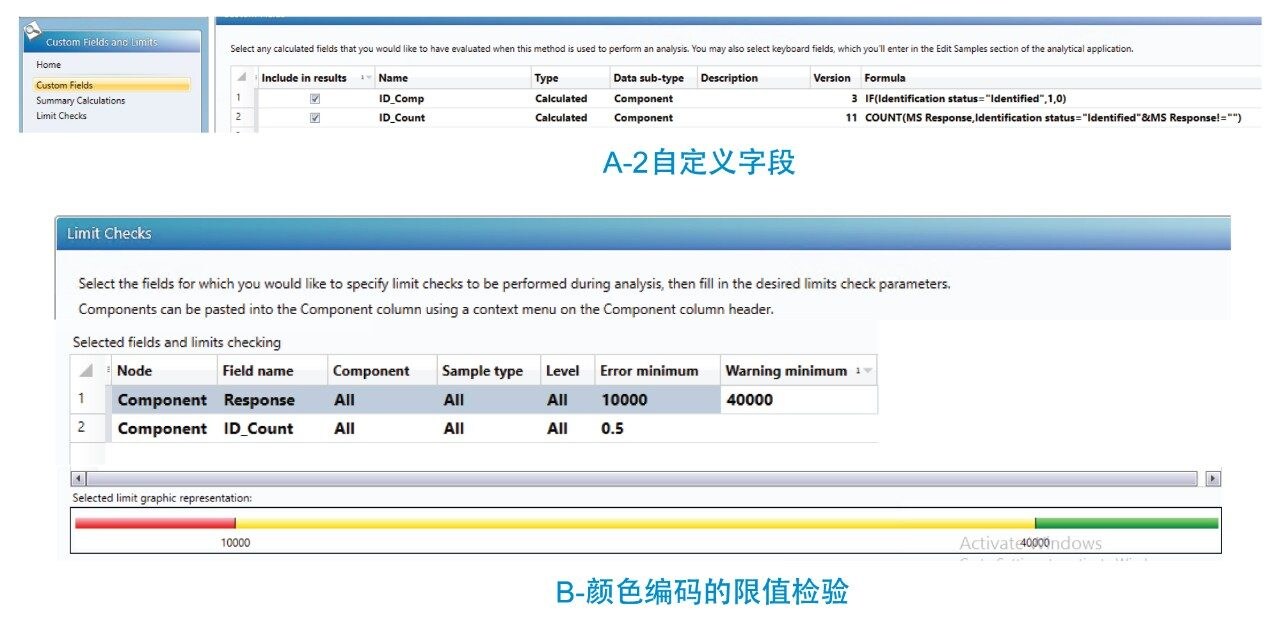Select Custom Fields in the left navigation

point(111,85)
